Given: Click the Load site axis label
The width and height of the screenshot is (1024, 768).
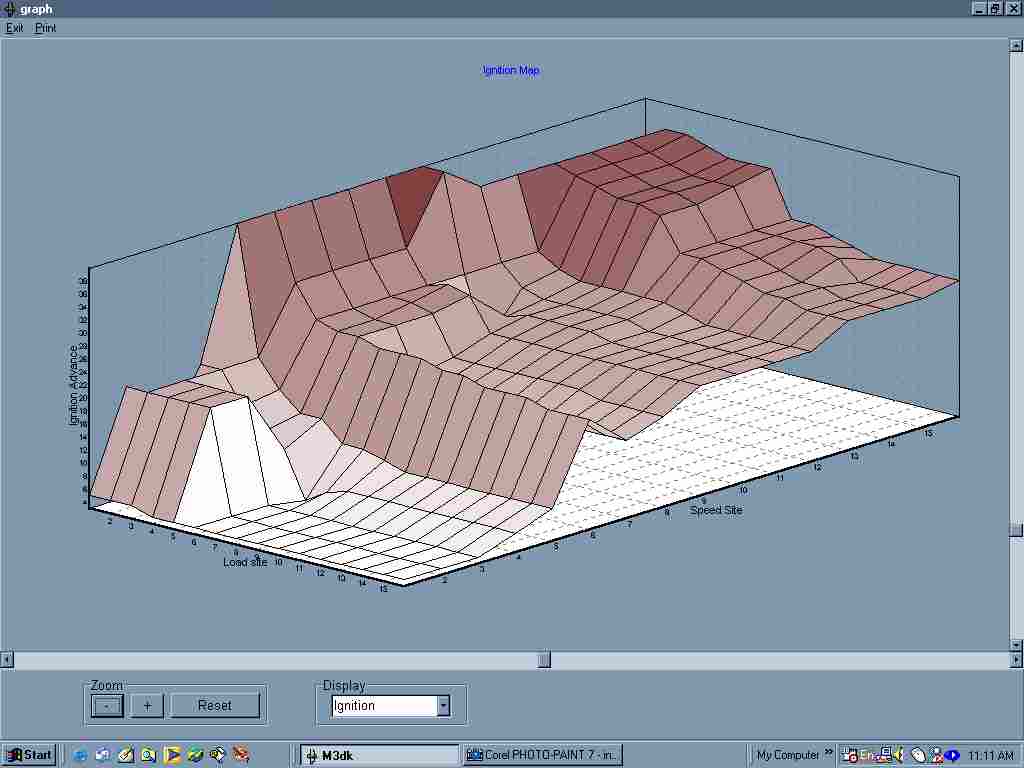Looking at the screenshot, I should click(245, 562).
